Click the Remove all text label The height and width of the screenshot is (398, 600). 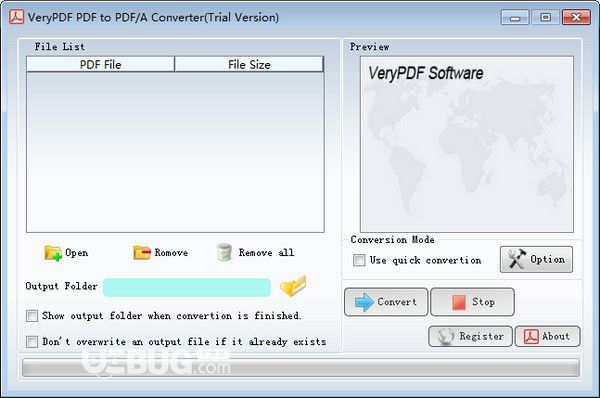point(266,253)
